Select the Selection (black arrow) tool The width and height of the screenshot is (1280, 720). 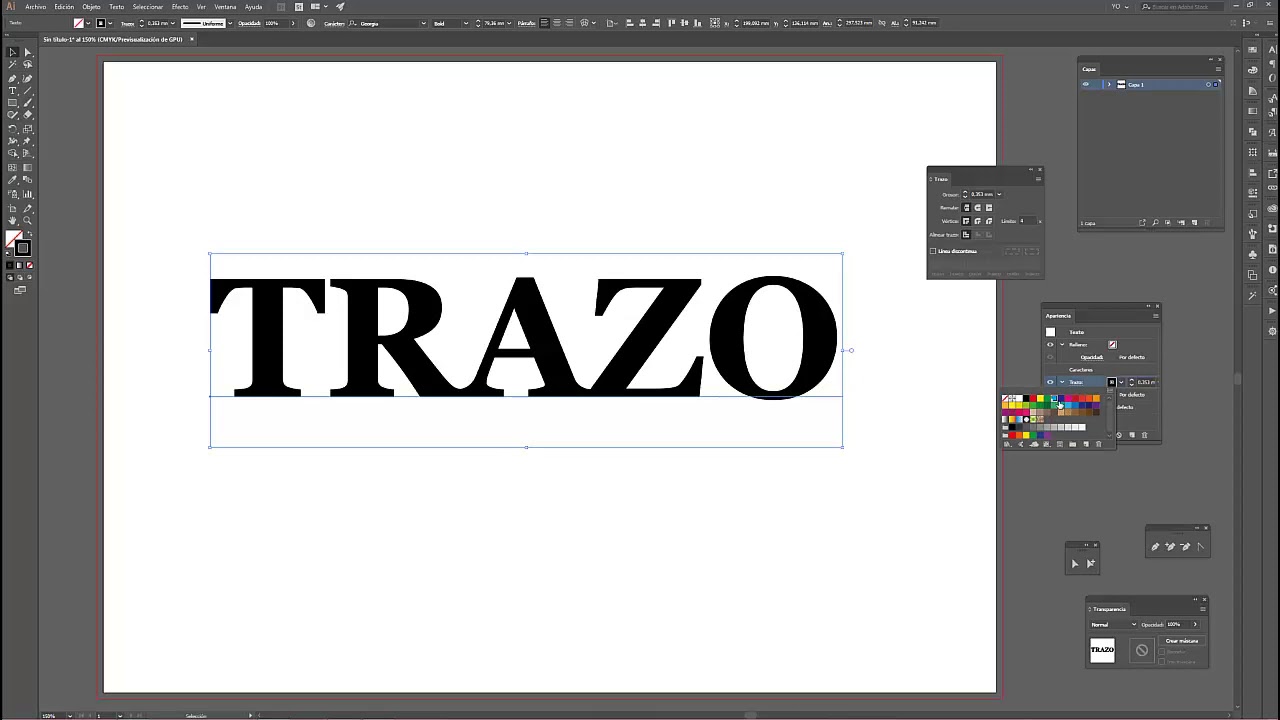pyautogui.click(x=13, y=52)
